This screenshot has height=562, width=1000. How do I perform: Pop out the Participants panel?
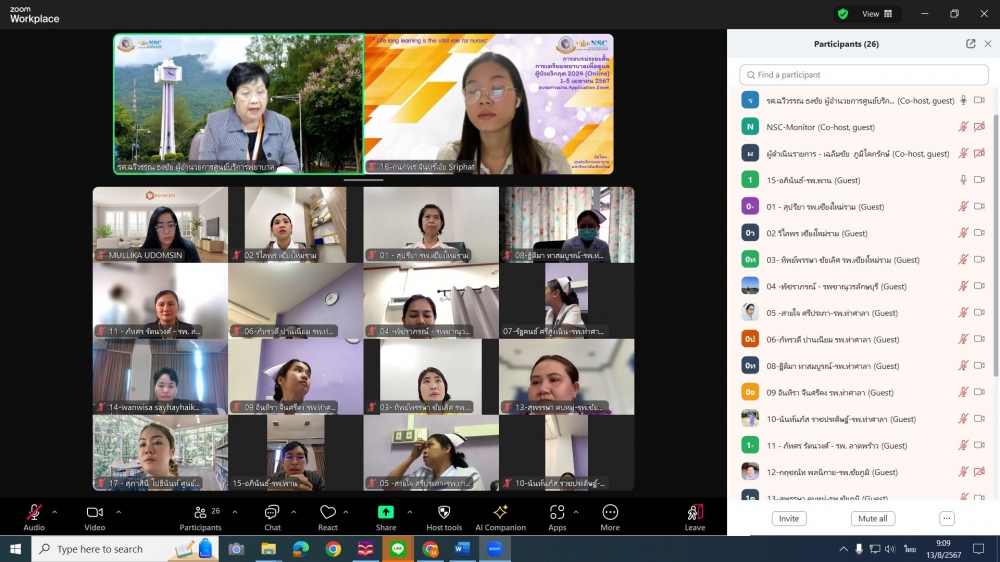pos(970,44)
